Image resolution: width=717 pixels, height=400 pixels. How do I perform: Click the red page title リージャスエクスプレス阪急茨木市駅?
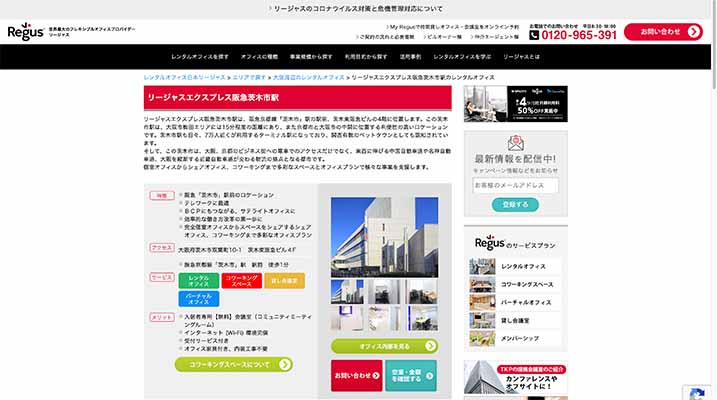[x=214, y=98]
